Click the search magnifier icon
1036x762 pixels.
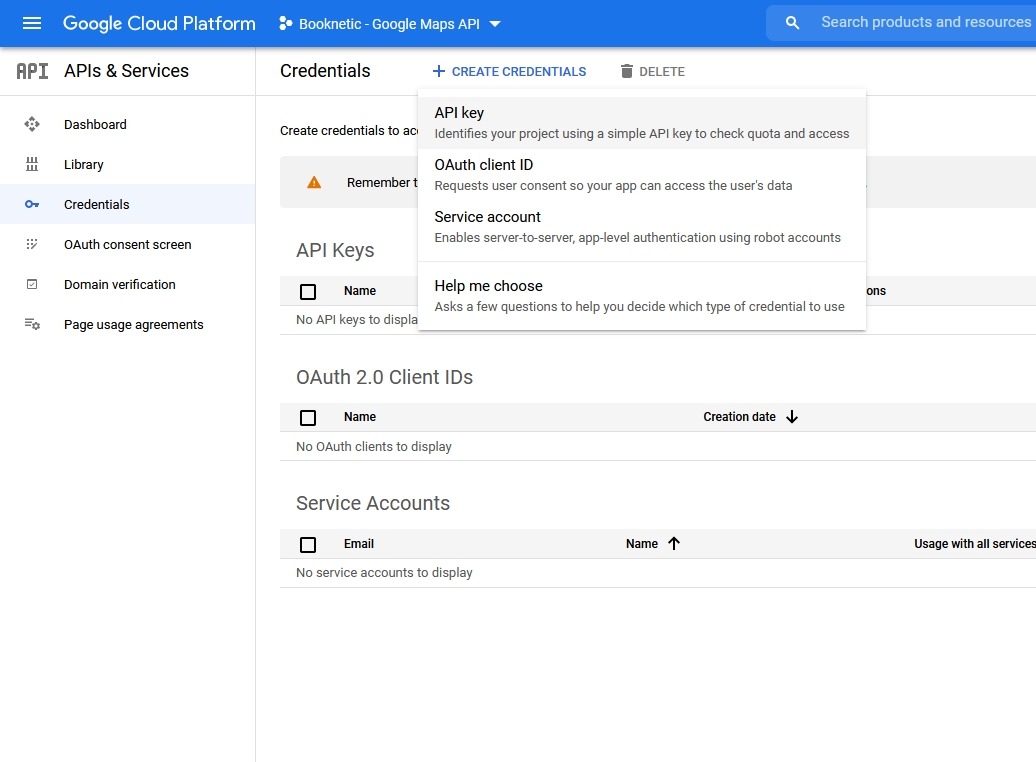pos(792,23)
